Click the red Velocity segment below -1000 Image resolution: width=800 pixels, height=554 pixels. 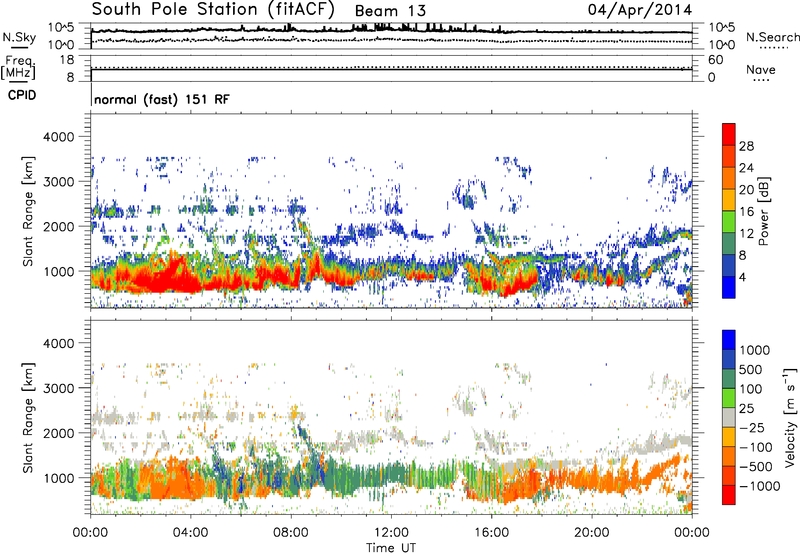(x=729, y=495)
